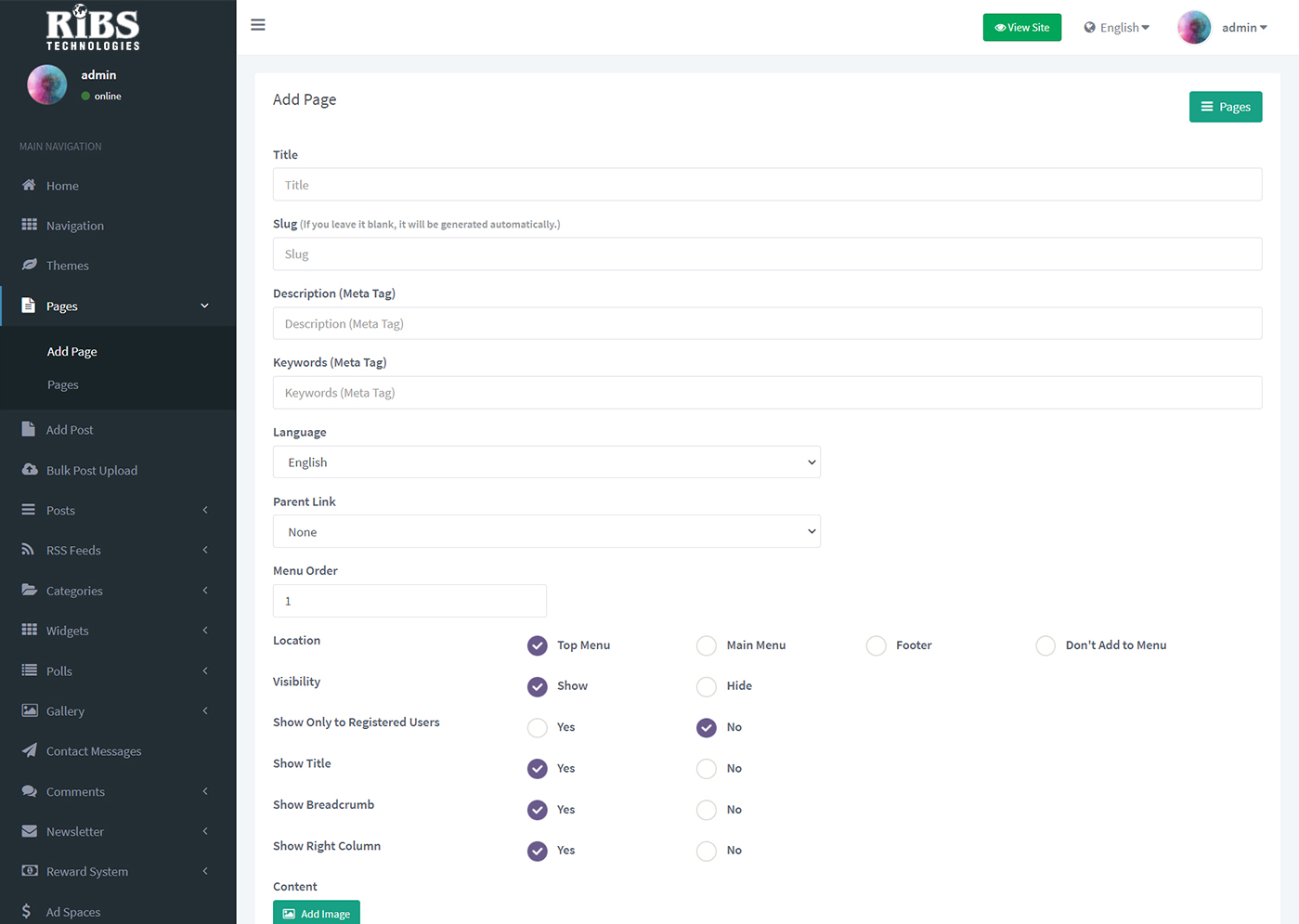1299x924 pixels.
Task: Select the Main Menu location radio button
Action: pos(707,645)
